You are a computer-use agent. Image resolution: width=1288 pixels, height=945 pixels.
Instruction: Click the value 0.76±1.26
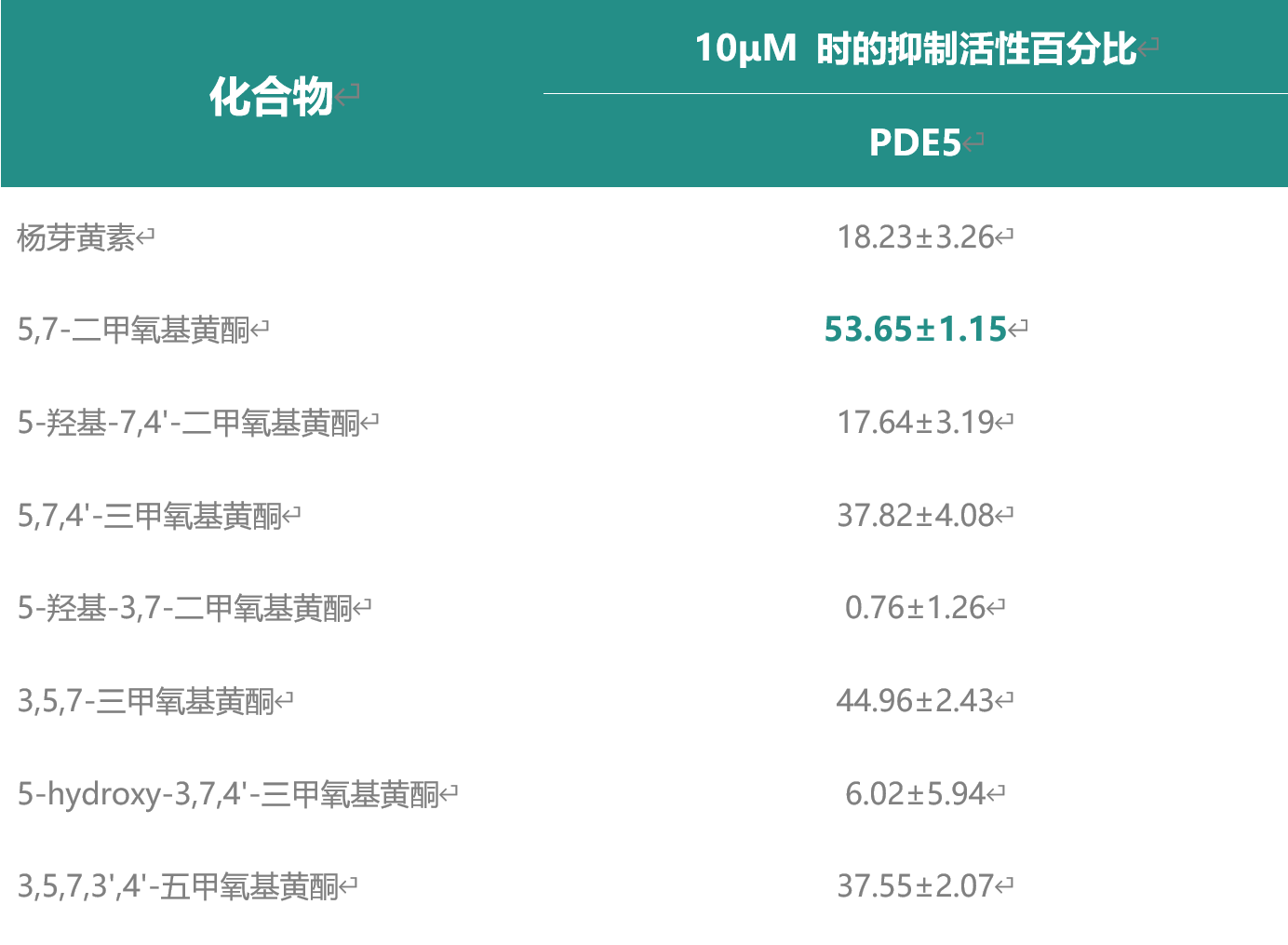pos(915,608)
